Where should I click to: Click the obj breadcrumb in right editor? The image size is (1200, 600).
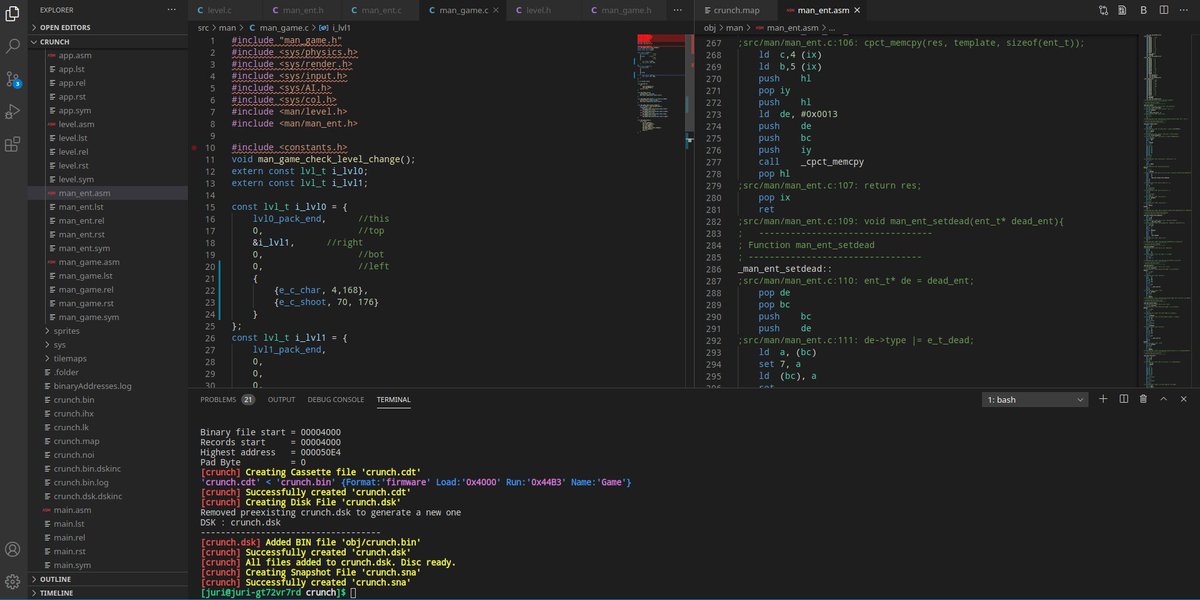pyautogui.click(x=709, y=27)
